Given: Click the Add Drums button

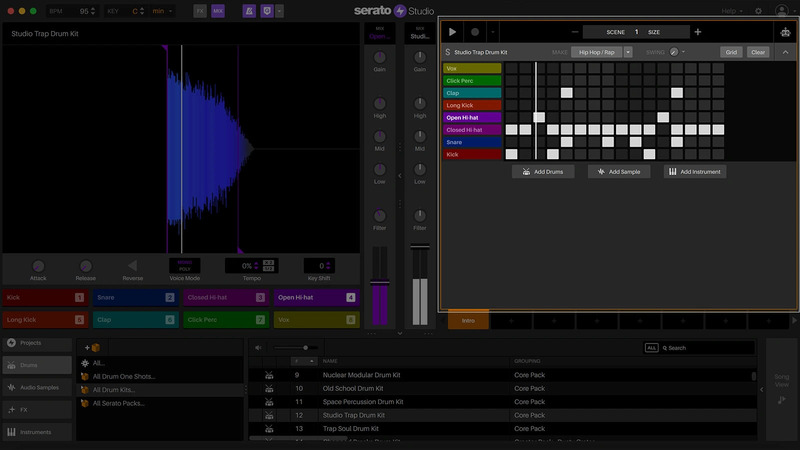Looking at the screenshot, I should tap(543, 172).
